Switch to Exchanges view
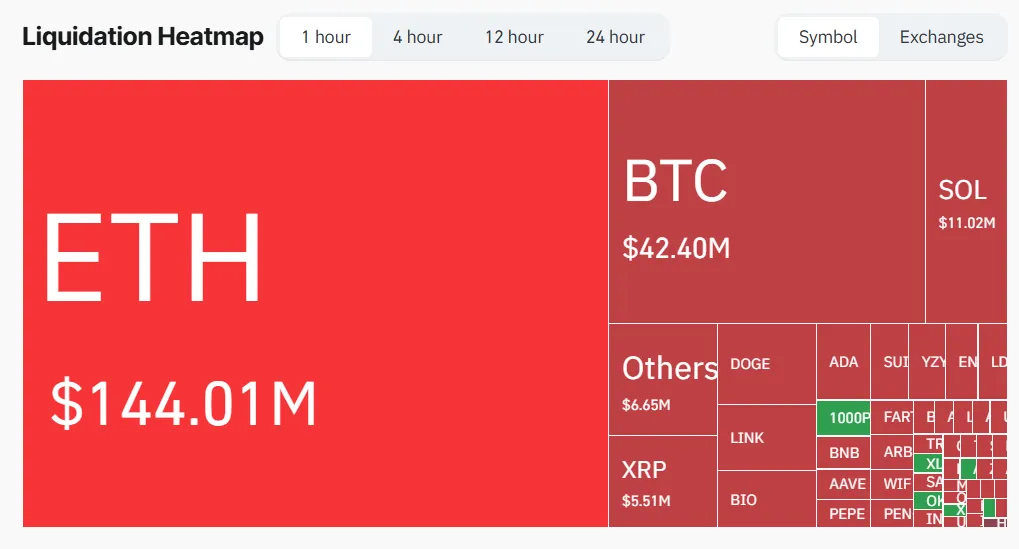 (x=941, y=37)
